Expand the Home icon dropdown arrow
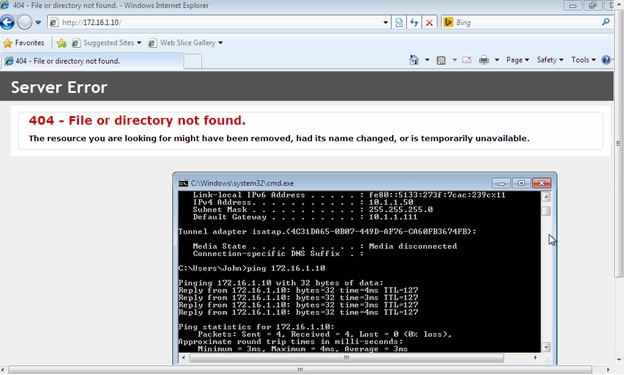 [427, 60]
